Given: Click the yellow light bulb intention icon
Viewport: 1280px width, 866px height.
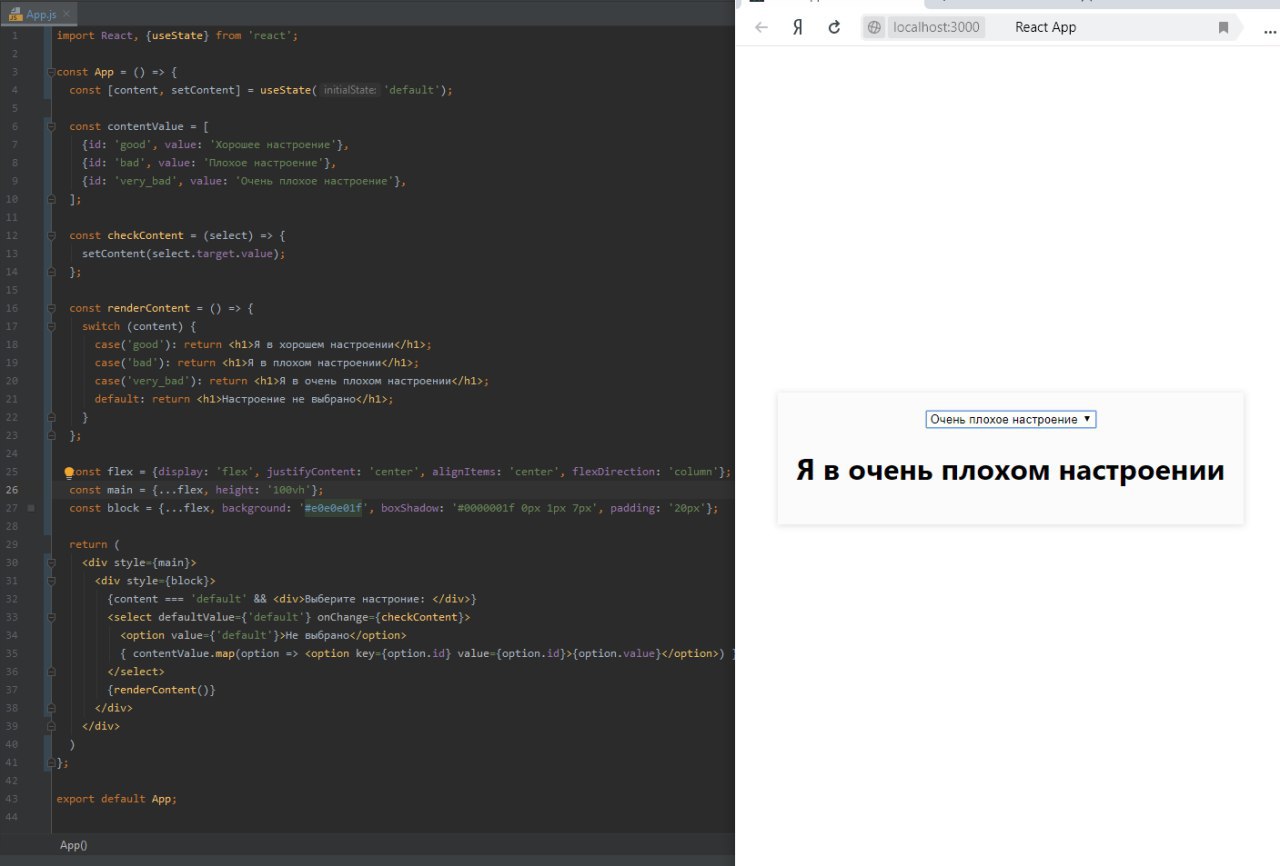Looking at the screenshot, I should coord(69,472).
